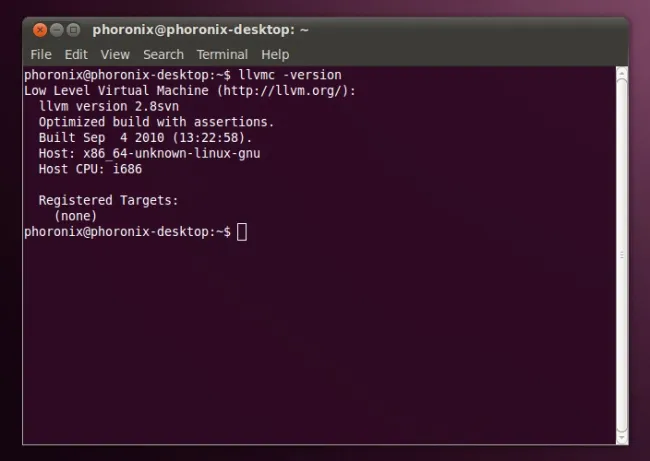Viewport: 650px width, 461px height.
Task: Click the vertical scrollbar thumb
Action: (x=621, y=255)
